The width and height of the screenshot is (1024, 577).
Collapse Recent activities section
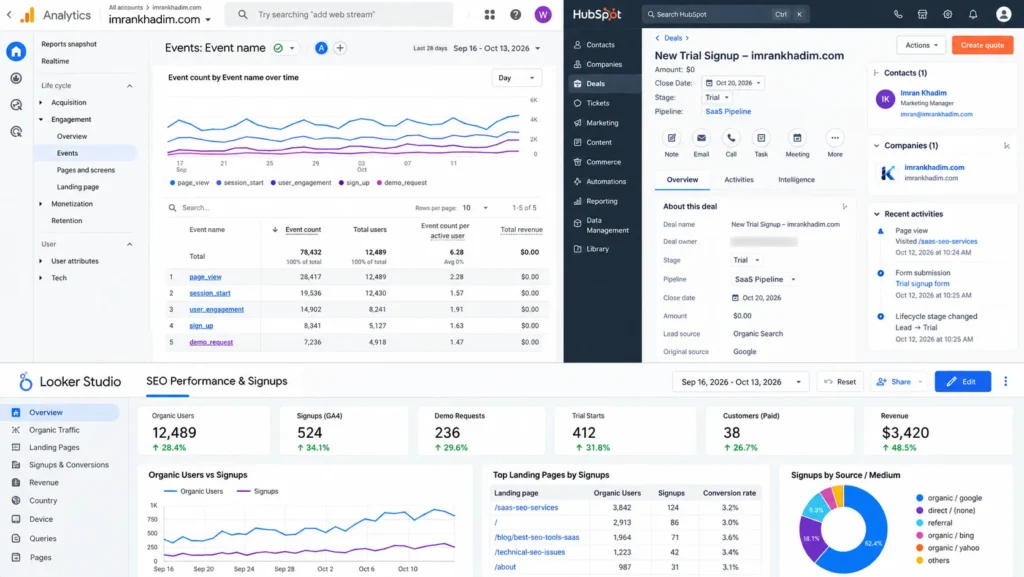(877, 214)
